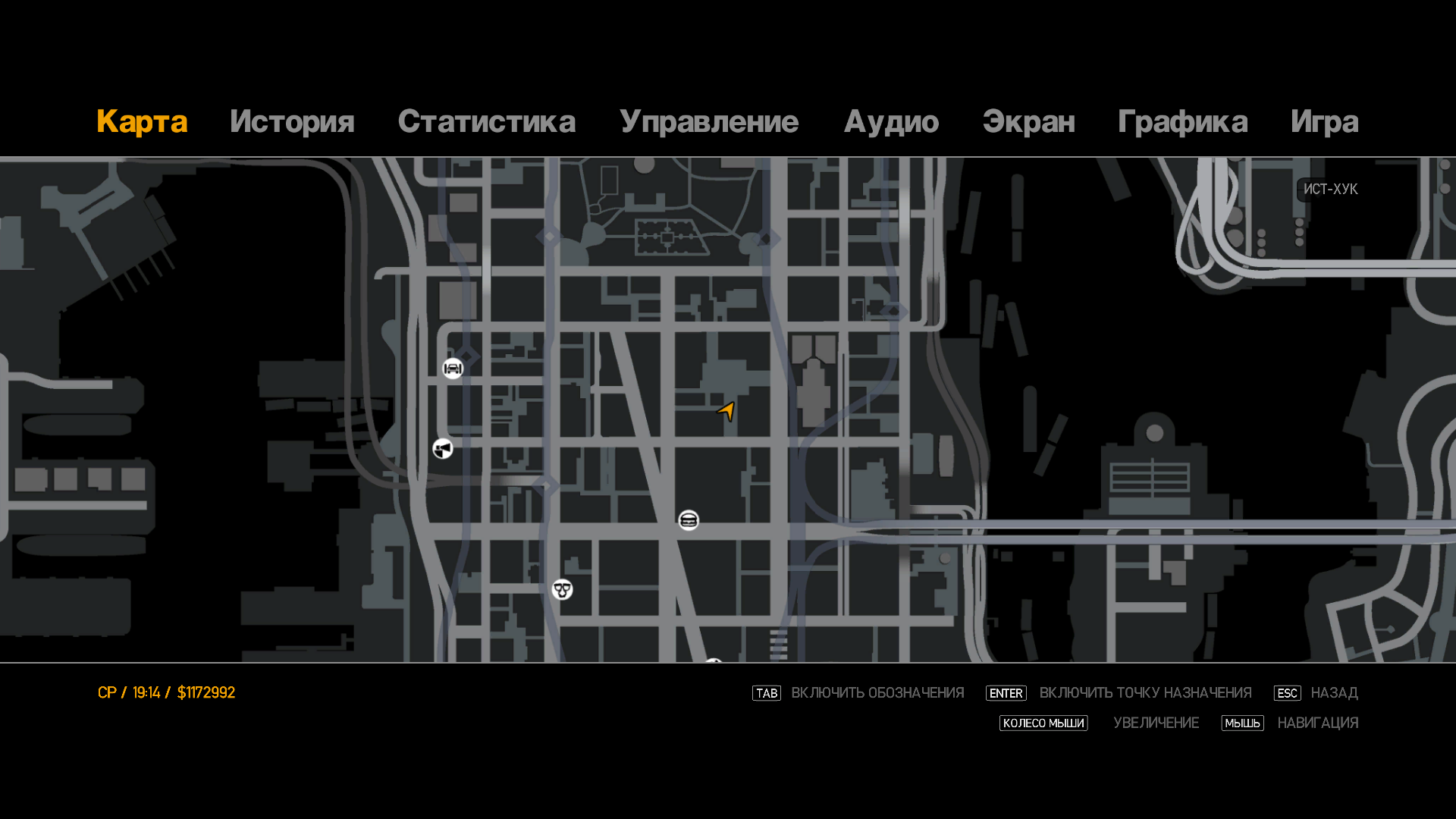Select the Экран tab

(1028, 122)
